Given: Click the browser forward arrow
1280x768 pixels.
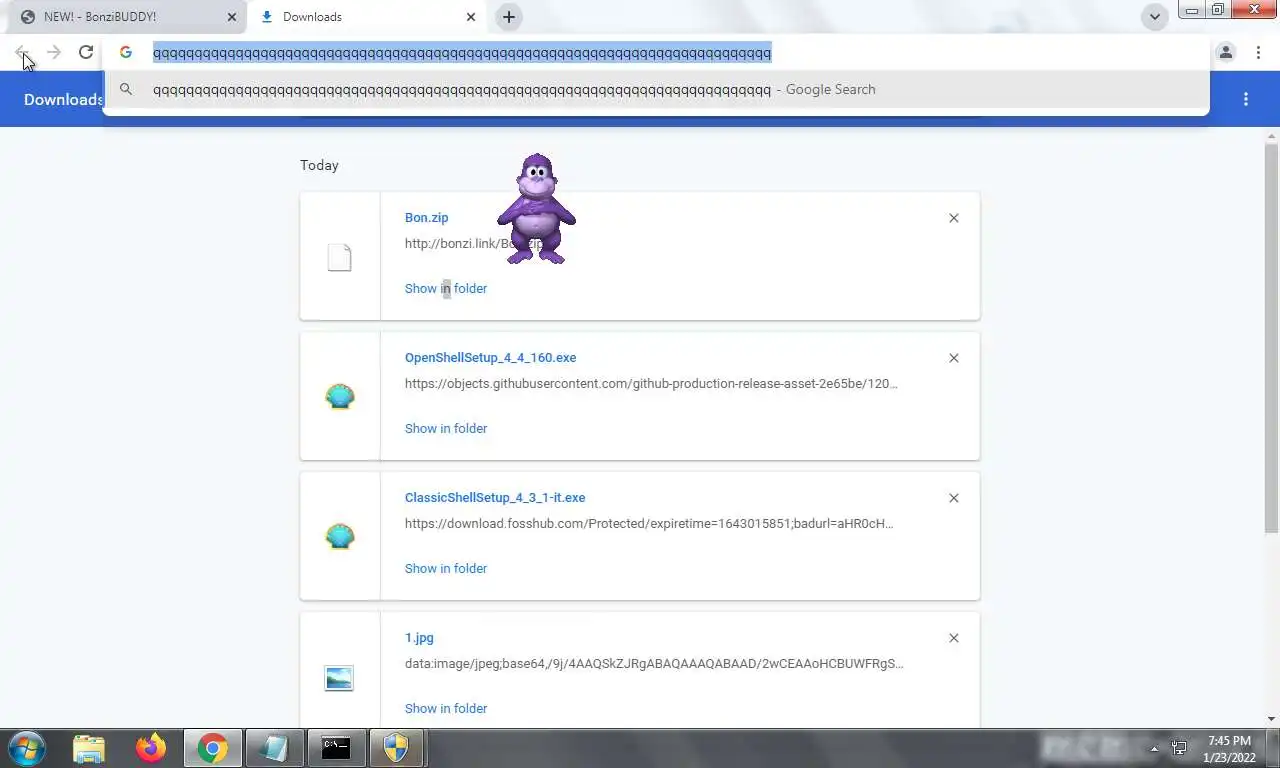Looking at the screenshot, I should click(x=54, y=53).
